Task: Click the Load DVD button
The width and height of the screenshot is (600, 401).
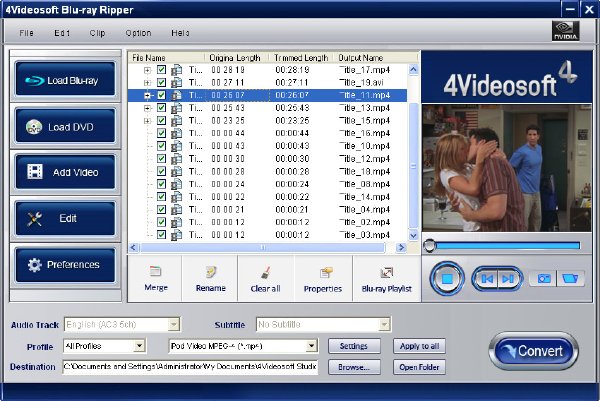Action: coord(65,126)
